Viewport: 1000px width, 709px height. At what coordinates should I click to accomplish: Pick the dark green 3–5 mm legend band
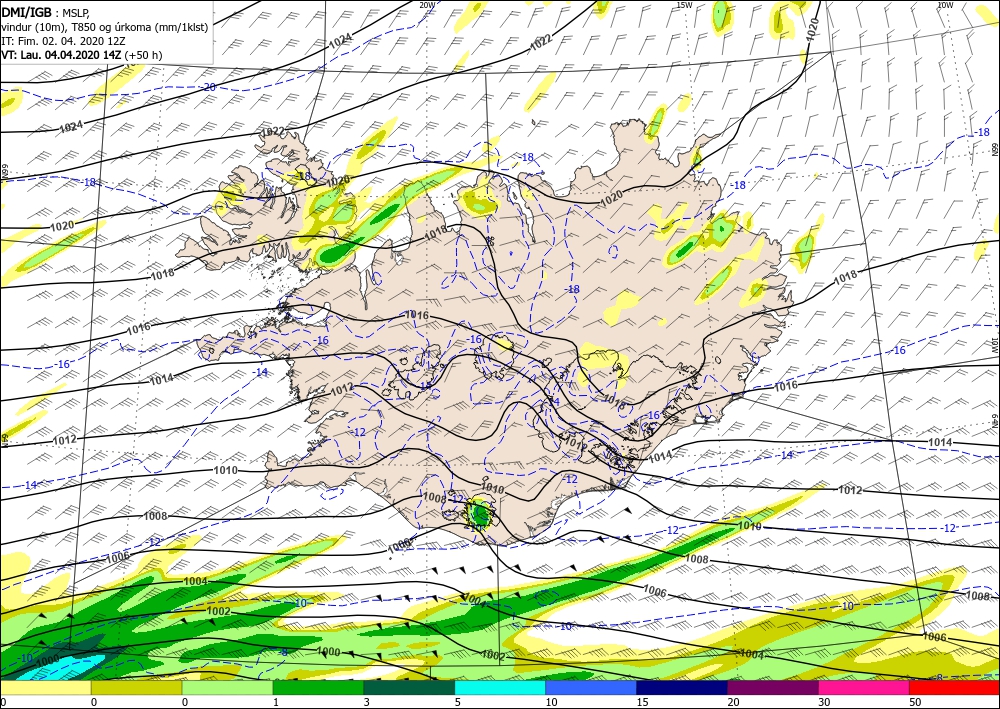[x=409, y=688]
